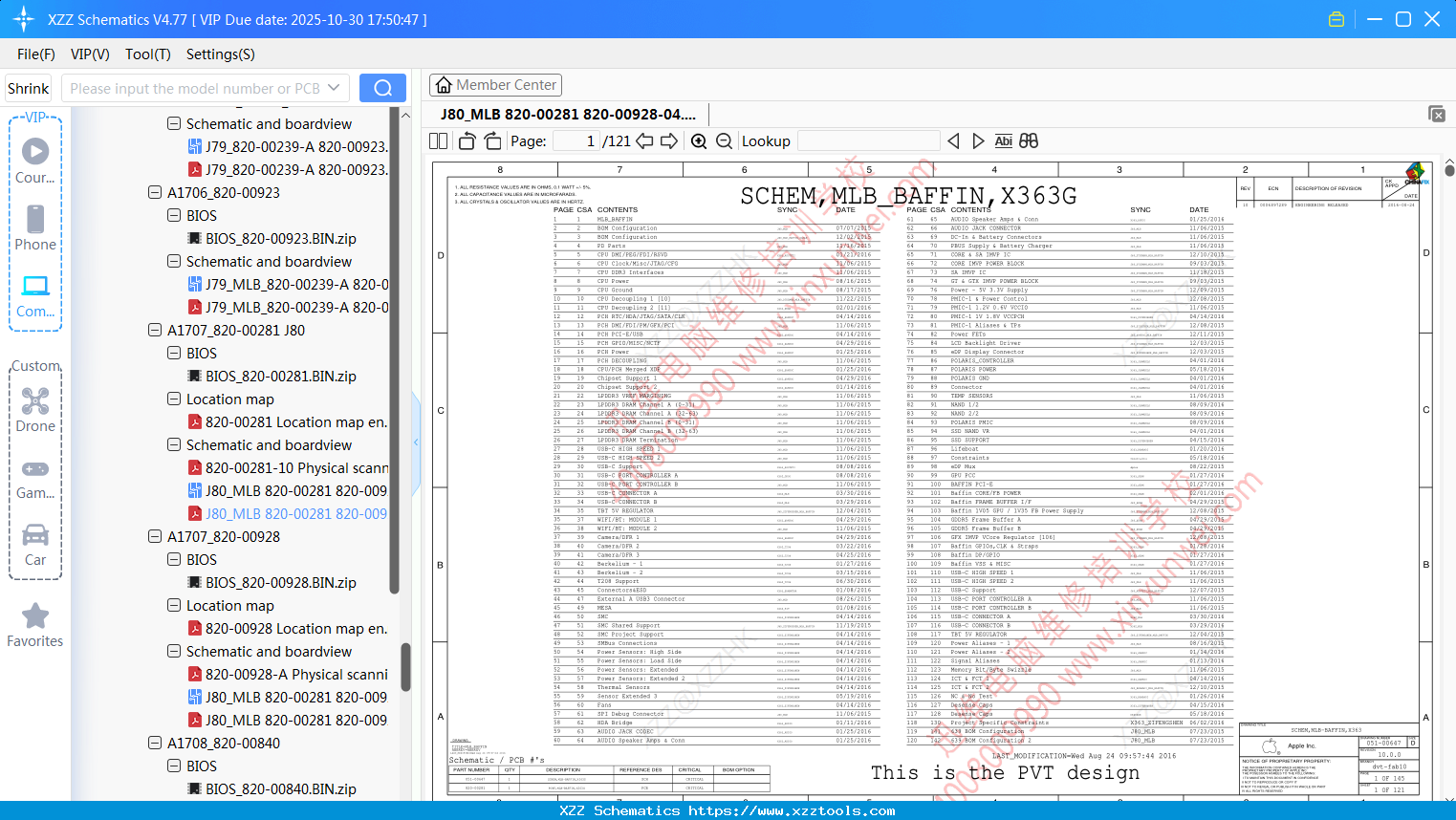Rotate the schematic page clockwise
This screenshot has height=820, width=1456.
coord(492,141)
